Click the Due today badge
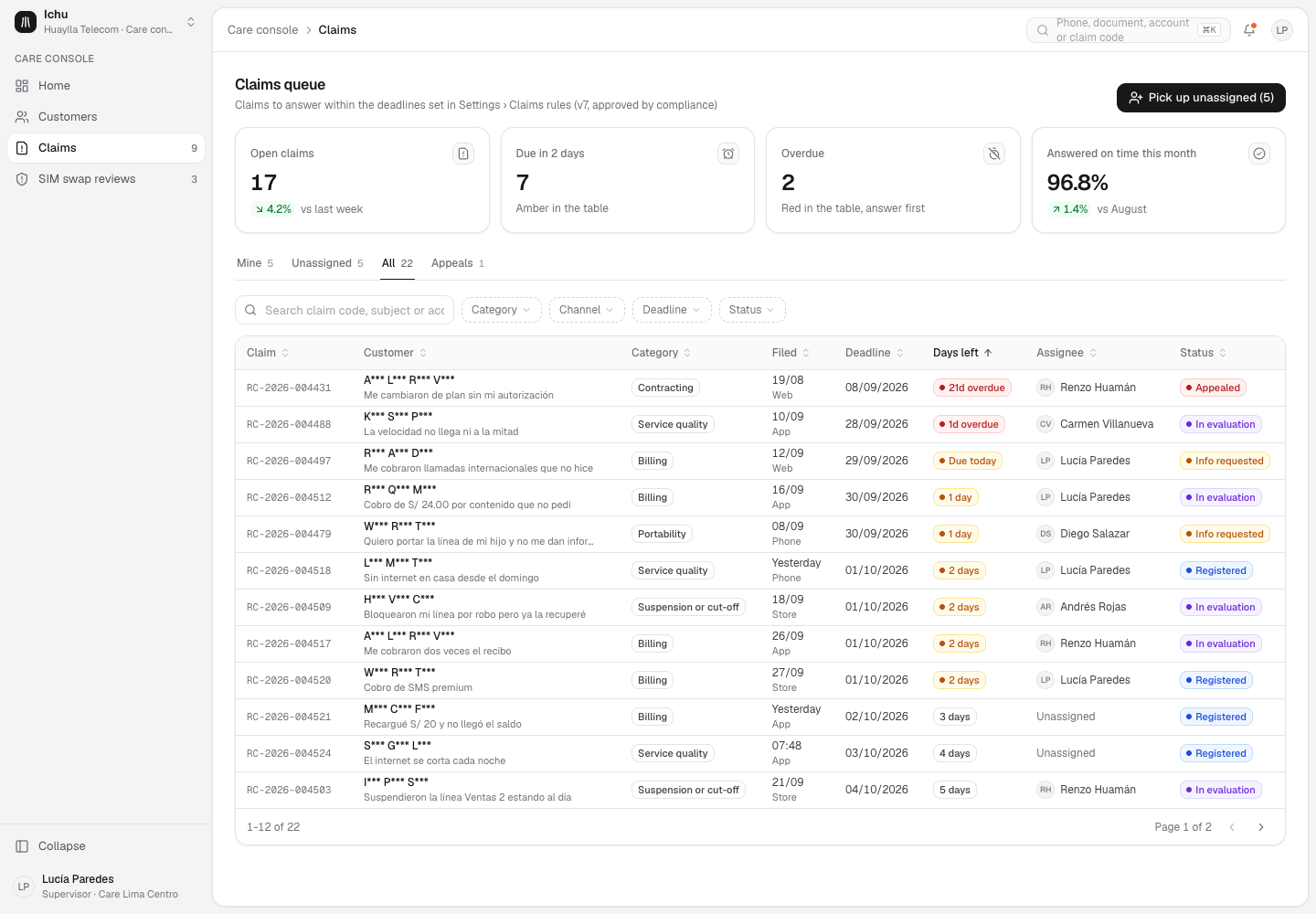This screenshot has height=914, width=1316. point(968,461)
